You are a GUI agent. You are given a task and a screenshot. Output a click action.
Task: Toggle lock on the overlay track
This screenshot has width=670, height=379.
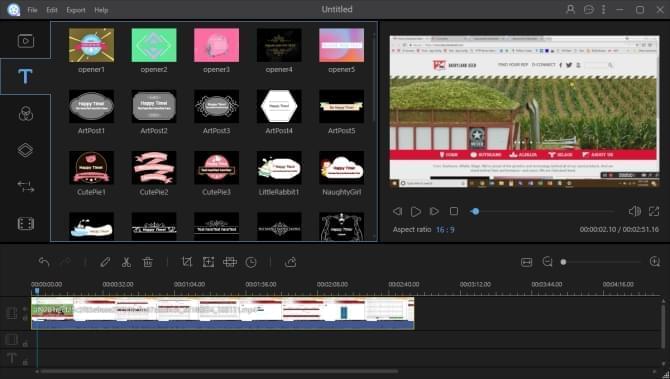25,344
